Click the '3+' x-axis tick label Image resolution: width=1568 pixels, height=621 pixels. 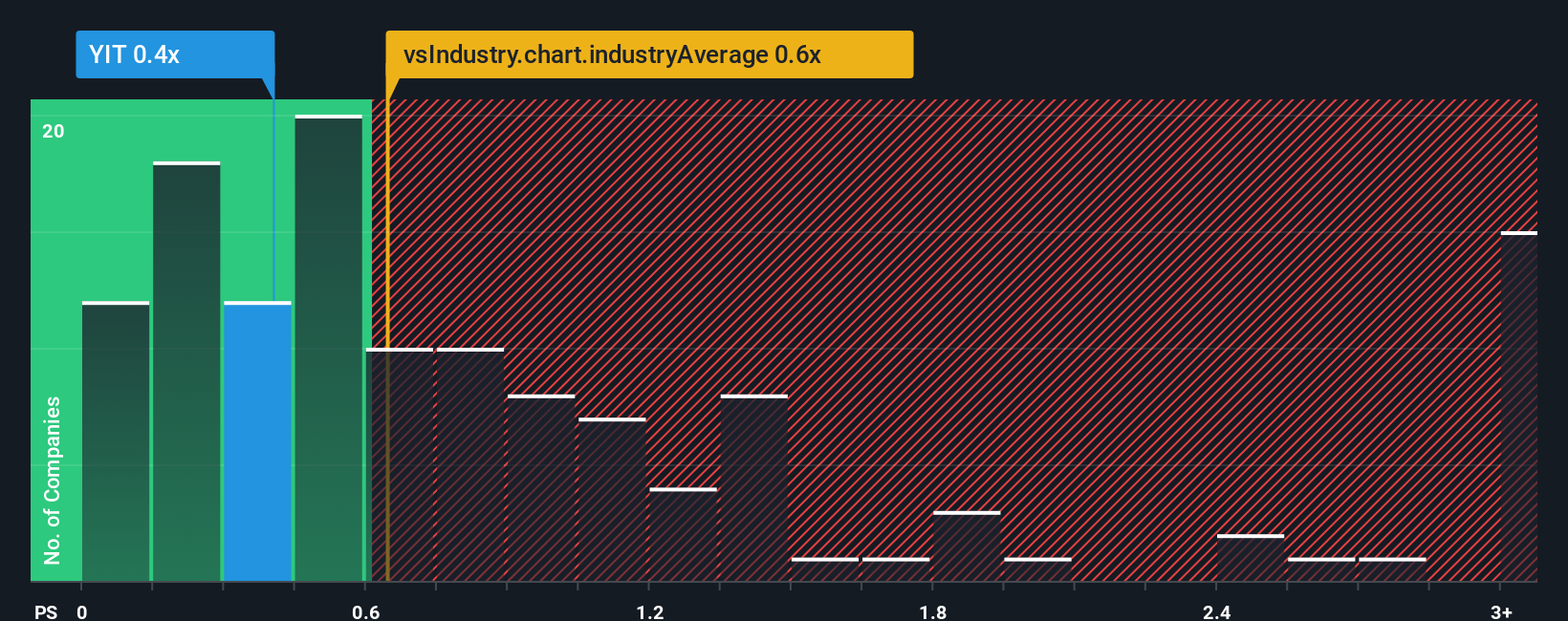[x=1501, y=612]
